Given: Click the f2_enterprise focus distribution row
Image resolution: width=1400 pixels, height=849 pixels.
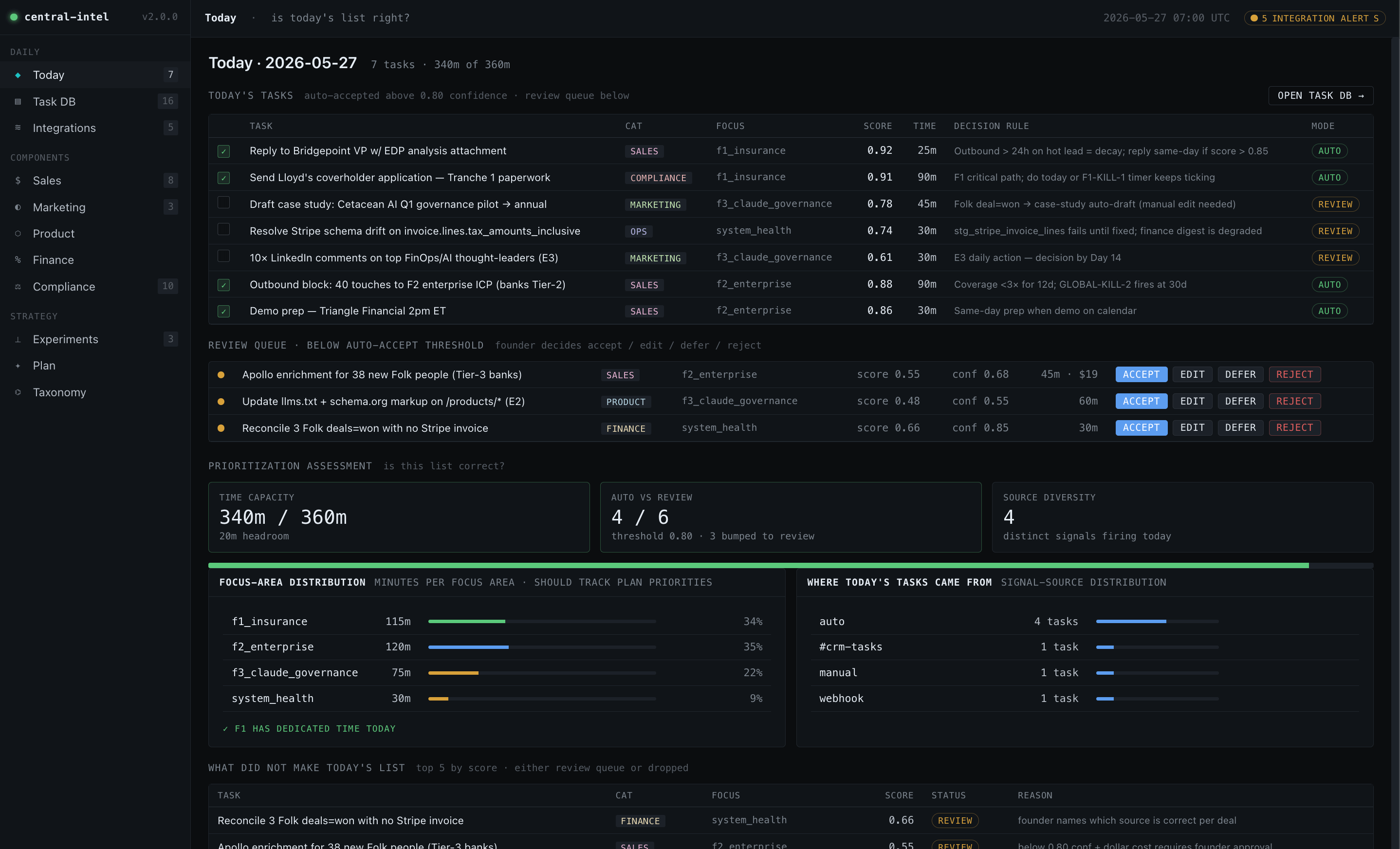Looking at the screenshot, I should point(497,646).
